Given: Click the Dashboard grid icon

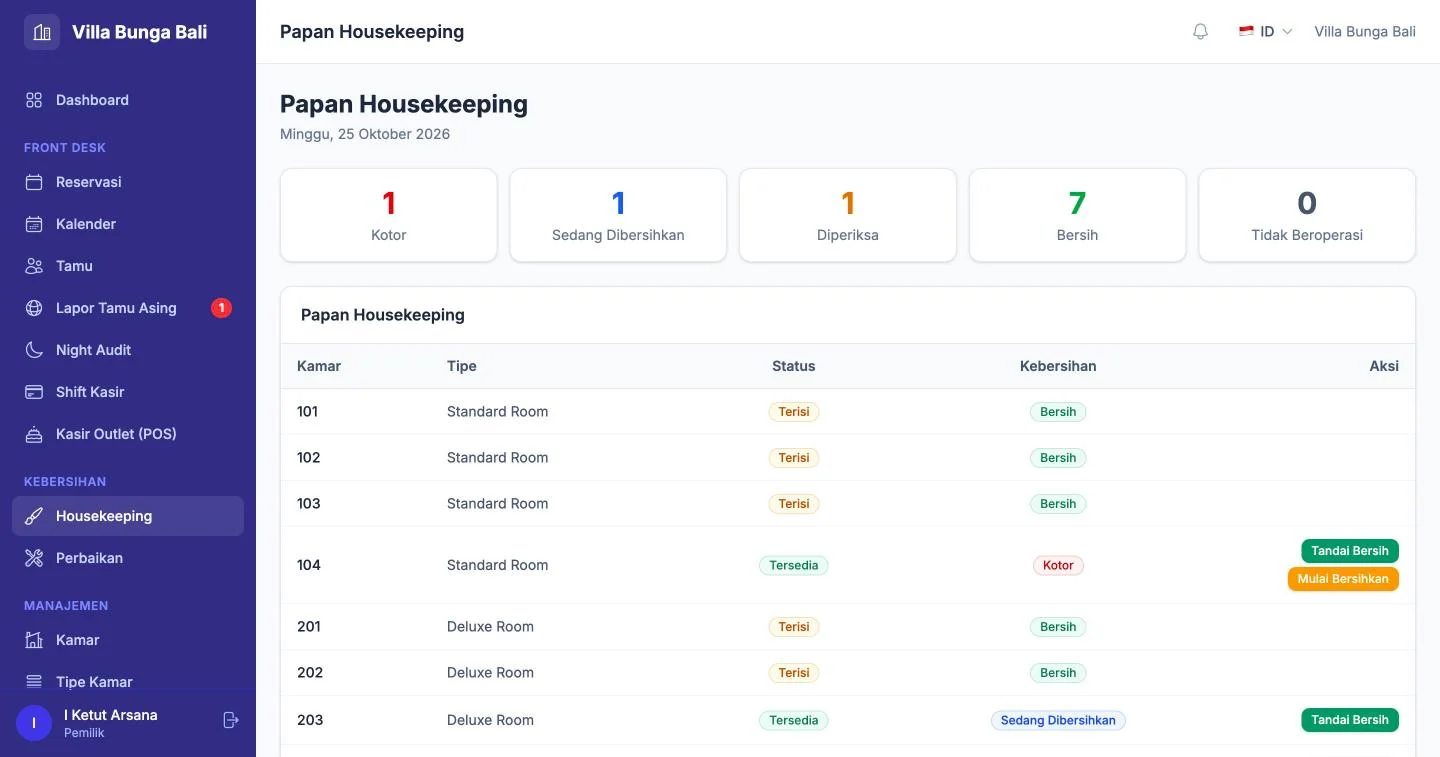Looking at the screenshot, I should pos(34,100).
